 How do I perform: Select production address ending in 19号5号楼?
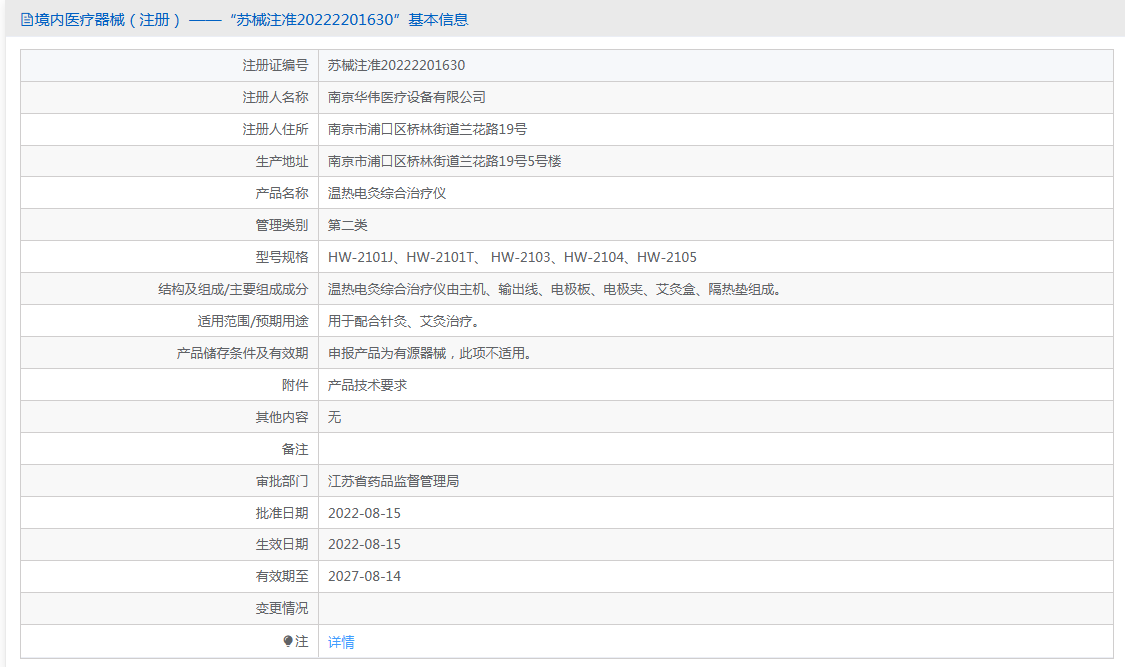coord(444,161)
